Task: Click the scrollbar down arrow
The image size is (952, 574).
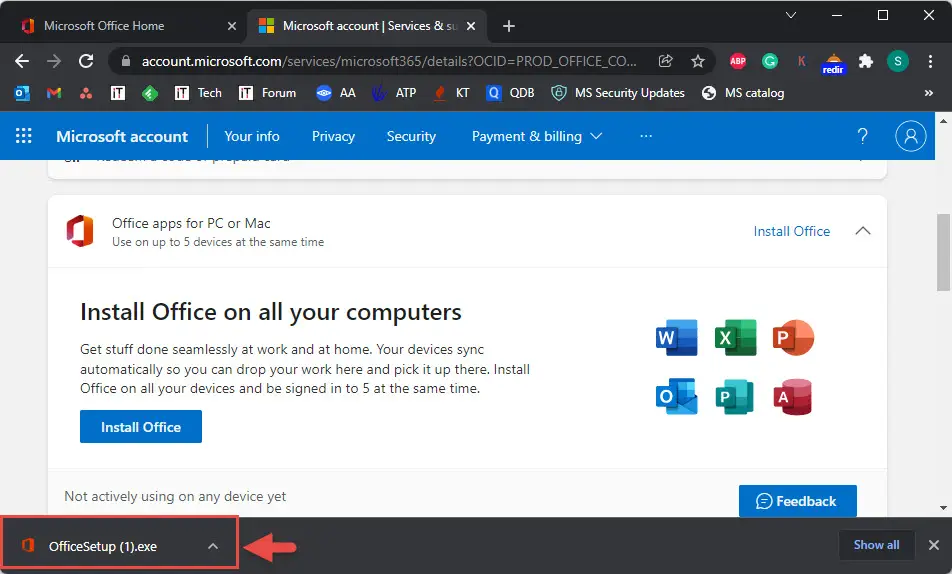Action: coord(943,507)
